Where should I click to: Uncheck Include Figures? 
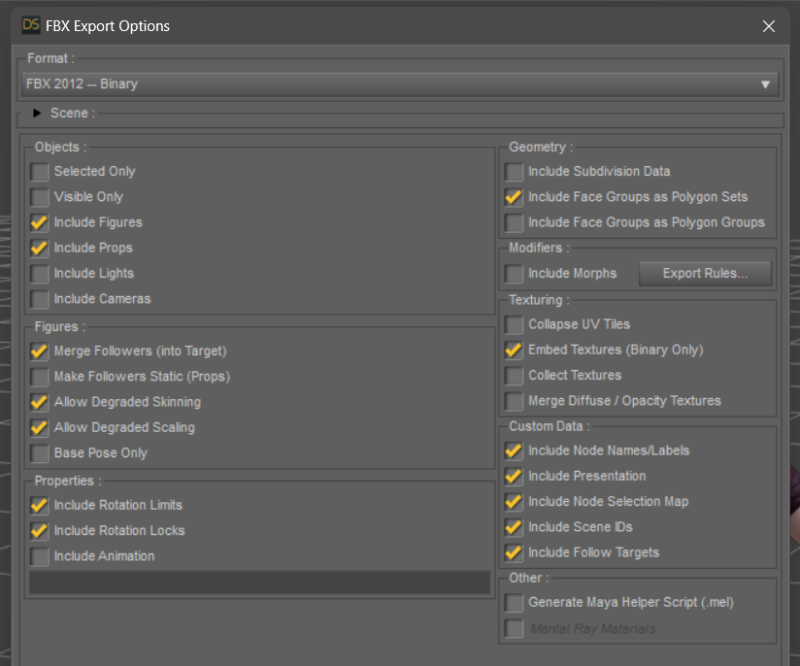click(40, 222)
